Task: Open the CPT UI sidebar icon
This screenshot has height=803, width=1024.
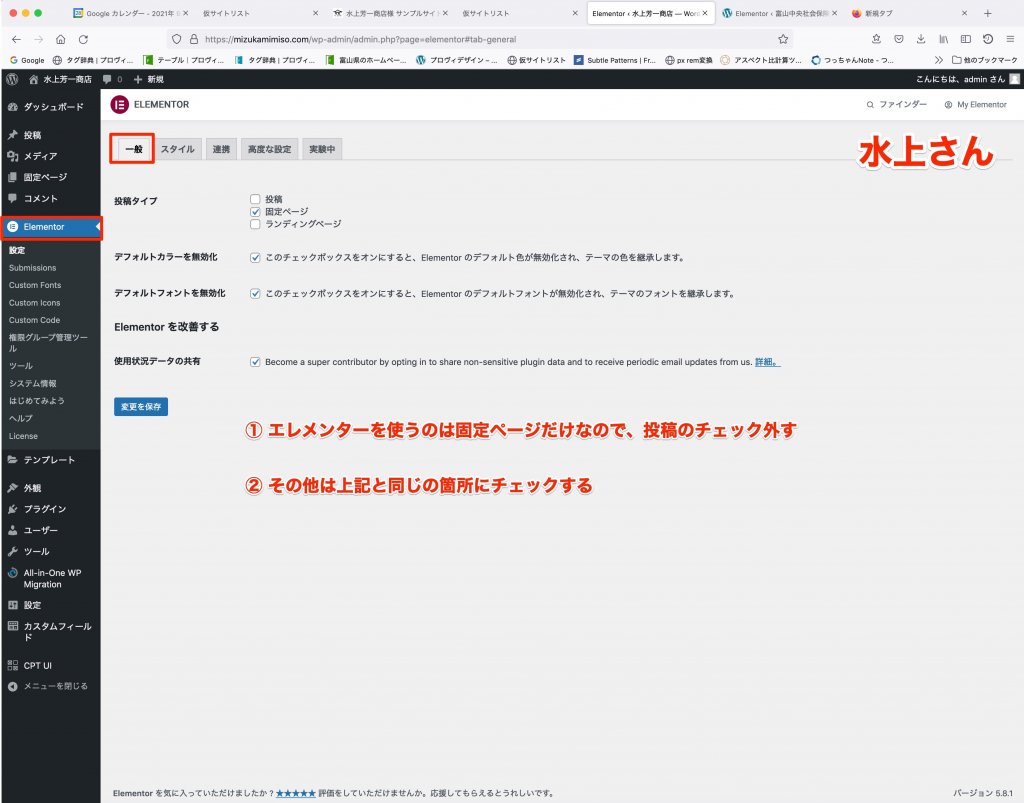Action: click(12, 665)
